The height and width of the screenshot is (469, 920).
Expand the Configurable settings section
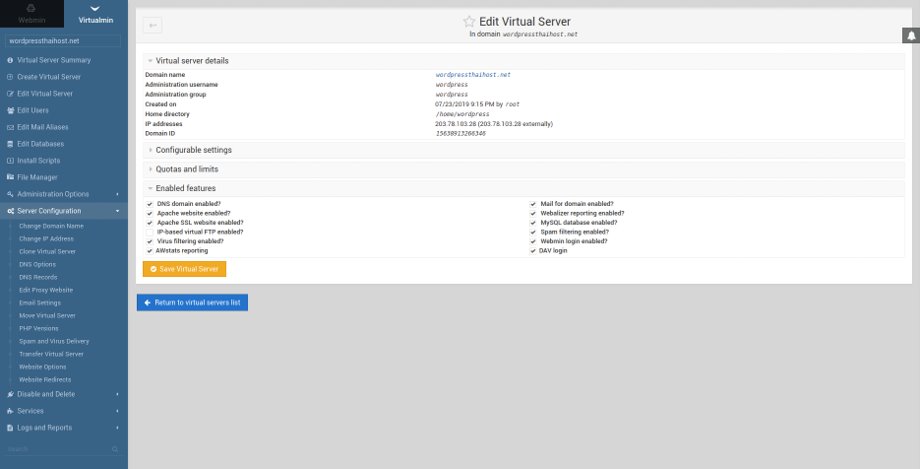[193, 150]
